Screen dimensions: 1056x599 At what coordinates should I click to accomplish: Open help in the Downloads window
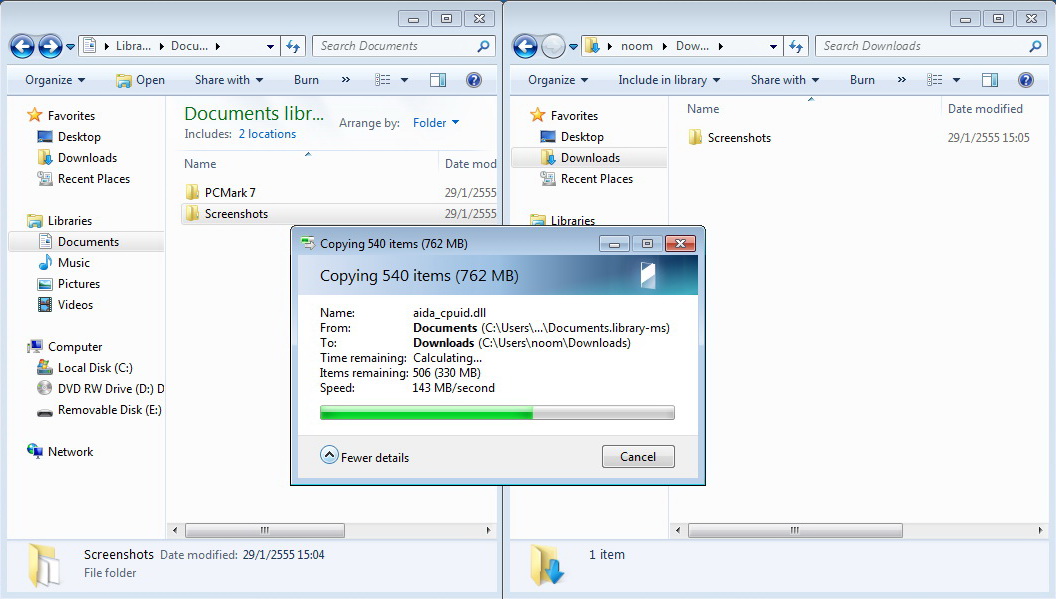(x=1026, y=80)
